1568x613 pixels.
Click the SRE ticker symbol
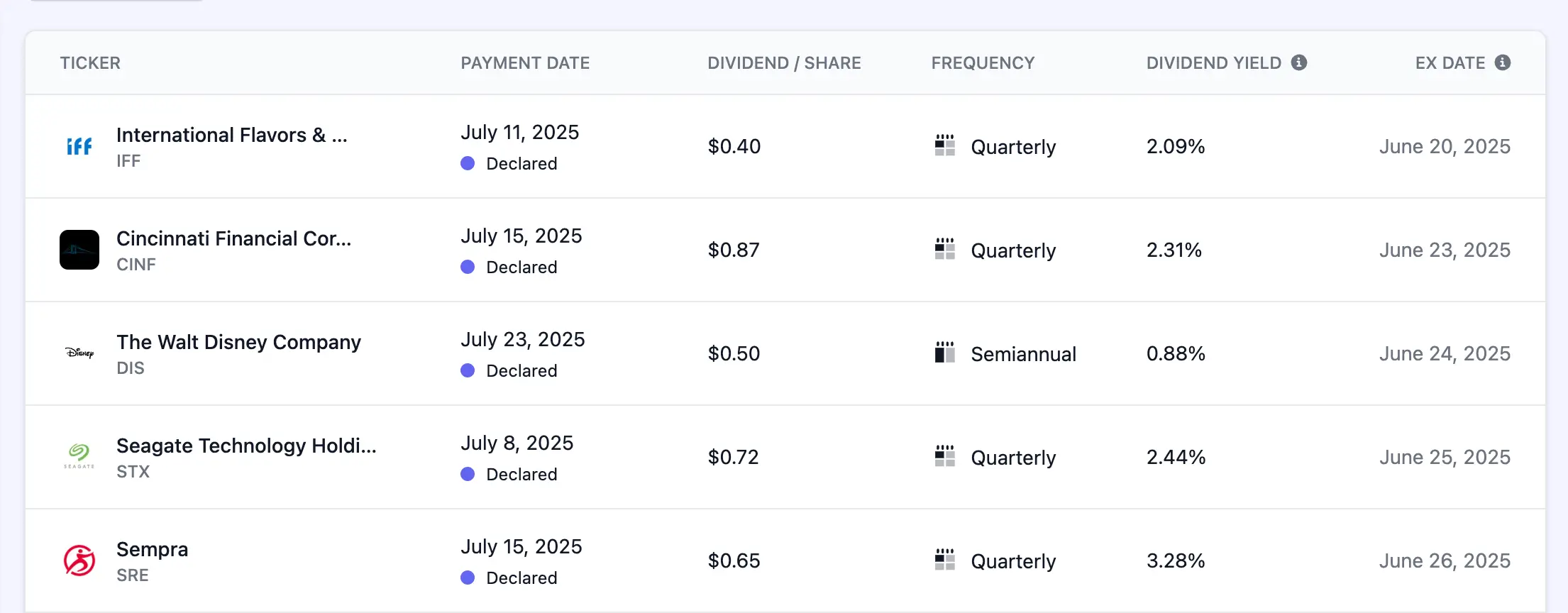[x=133, y=575]
